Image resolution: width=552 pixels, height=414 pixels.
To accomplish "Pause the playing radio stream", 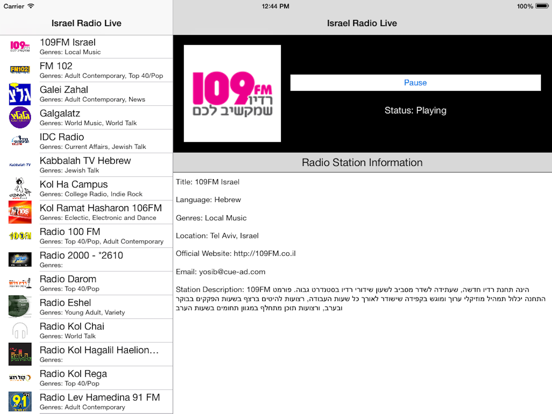I will 415,83.
